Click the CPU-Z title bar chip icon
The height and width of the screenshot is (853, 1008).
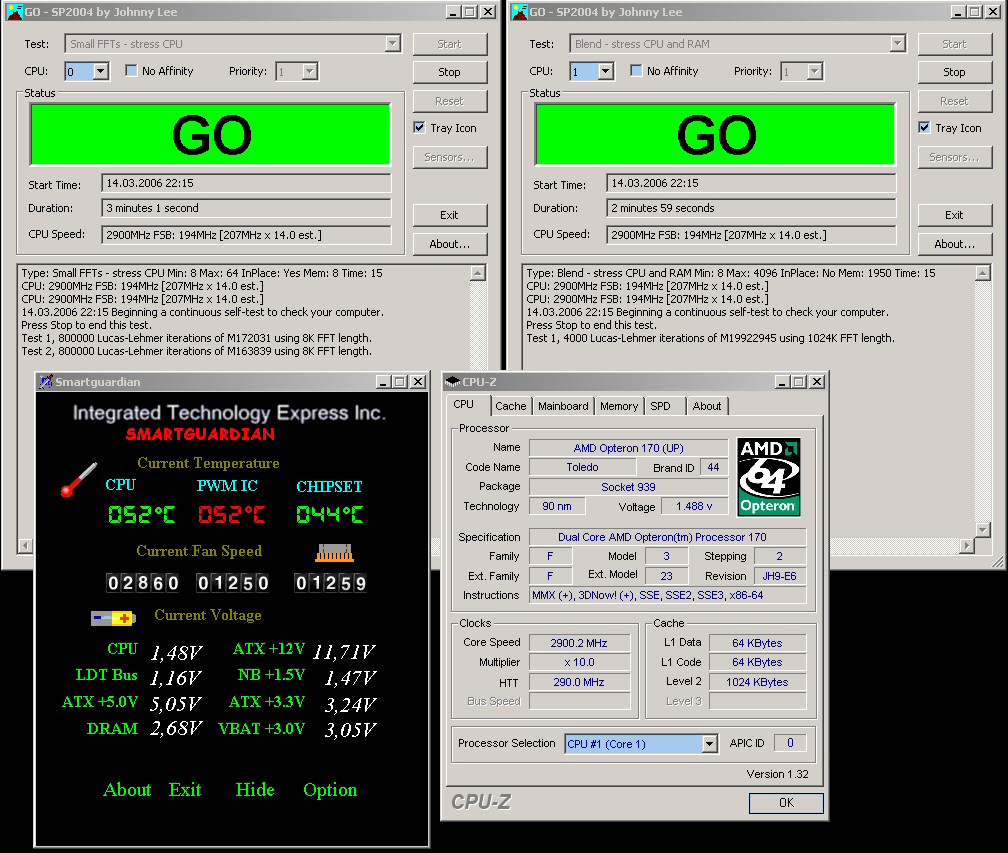click(453, 382)
